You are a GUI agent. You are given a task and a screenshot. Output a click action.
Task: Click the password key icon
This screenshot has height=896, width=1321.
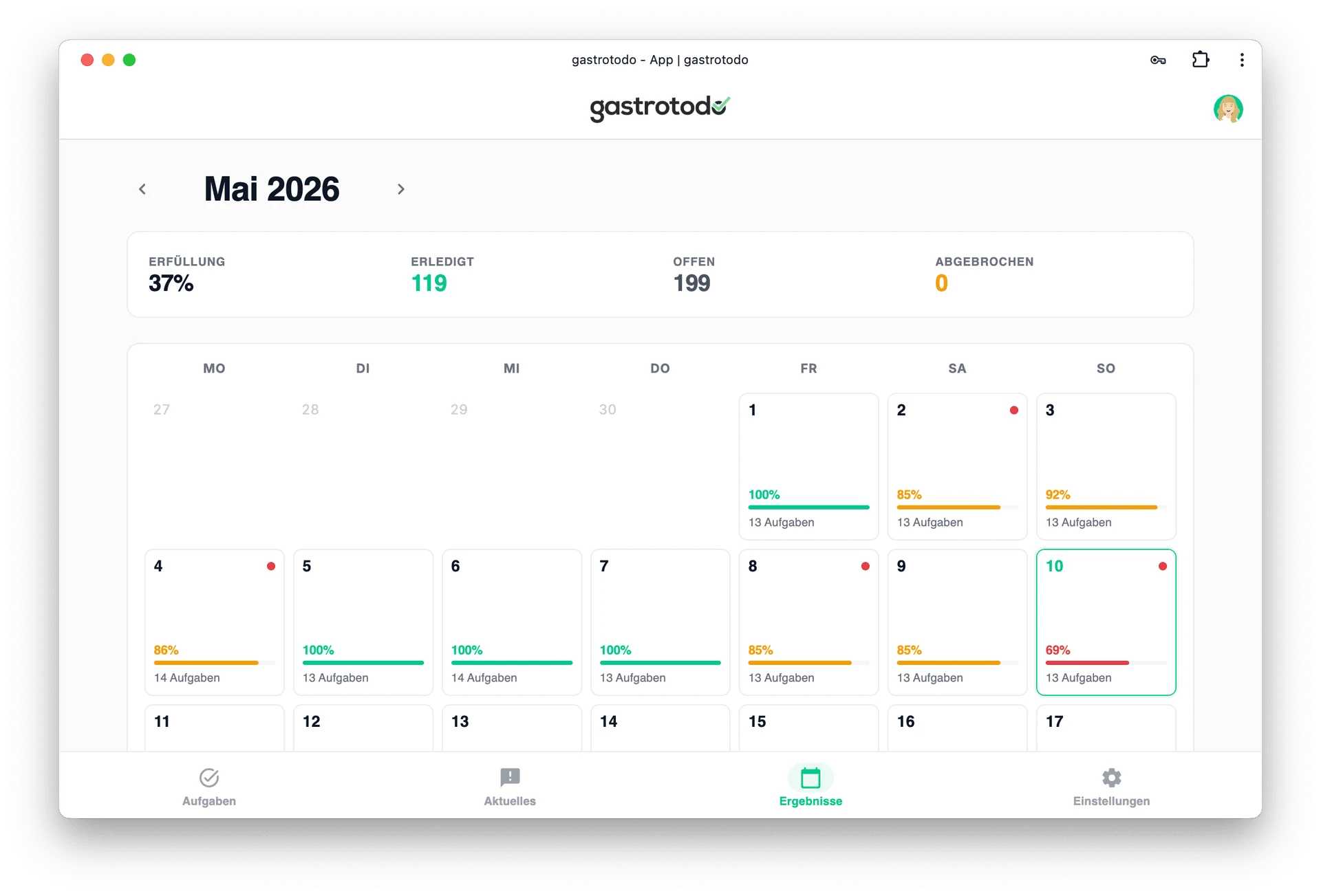coord(1158,61)
